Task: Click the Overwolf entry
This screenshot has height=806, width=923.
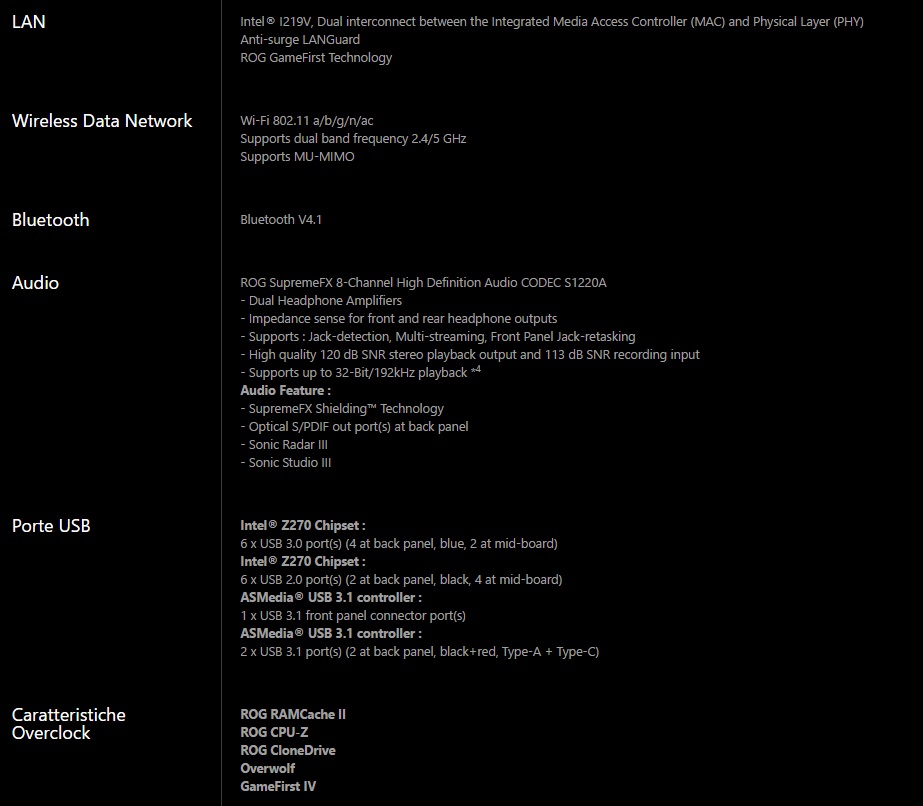Action: (x=268, y=769)
